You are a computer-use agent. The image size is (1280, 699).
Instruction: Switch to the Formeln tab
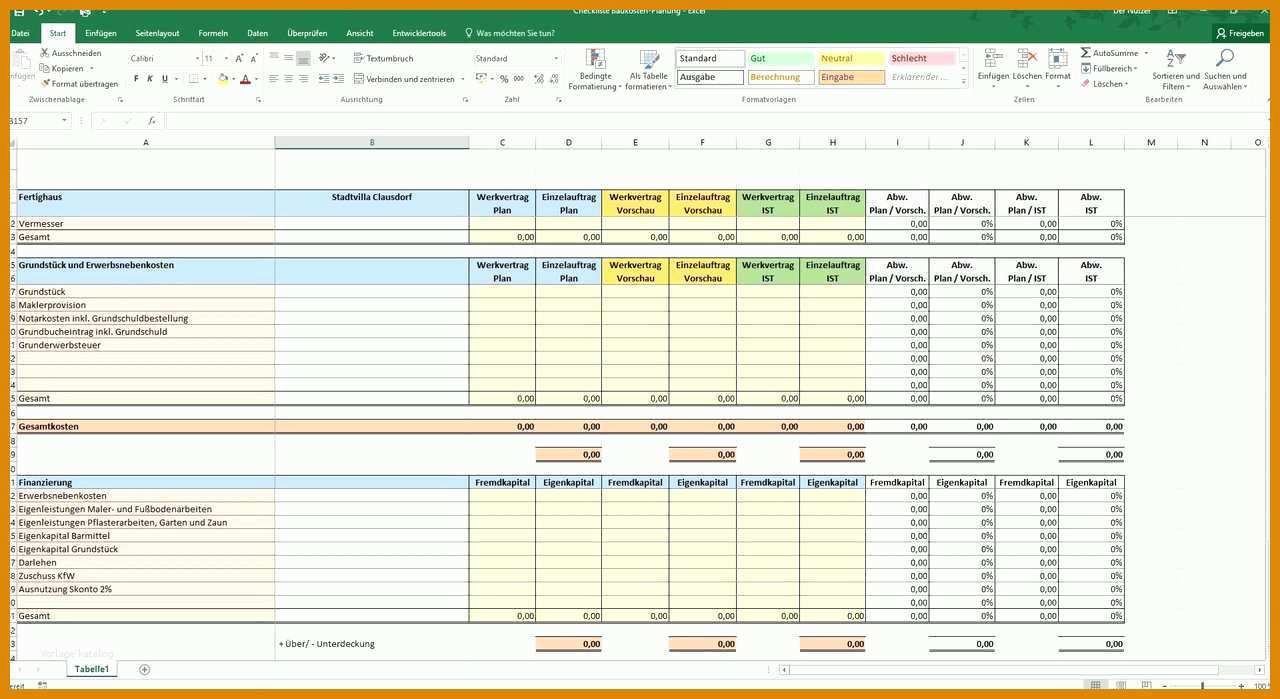tap(213, 33)
